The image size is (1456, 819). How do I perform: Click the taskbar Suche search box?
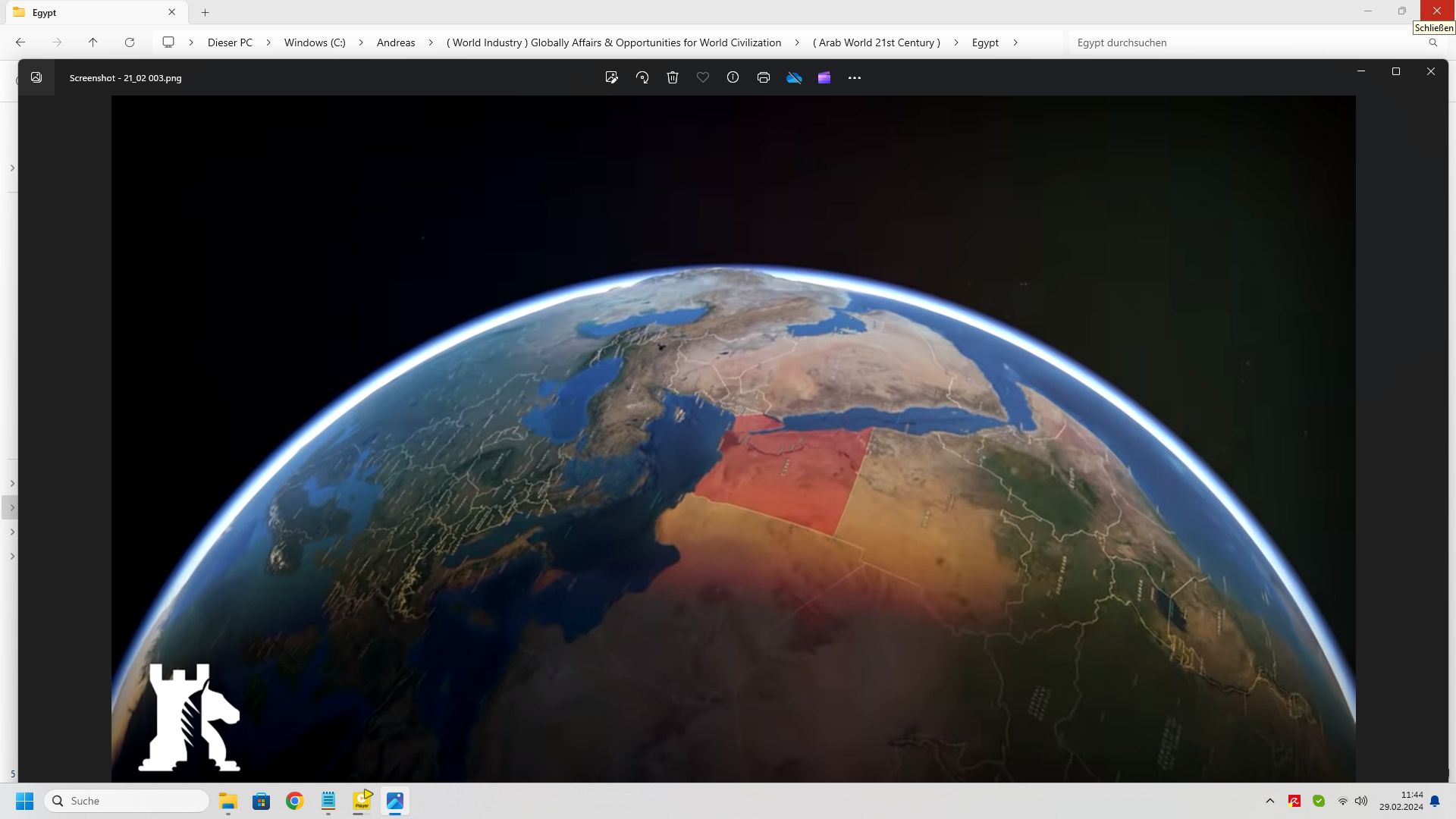tap(127, 801)
